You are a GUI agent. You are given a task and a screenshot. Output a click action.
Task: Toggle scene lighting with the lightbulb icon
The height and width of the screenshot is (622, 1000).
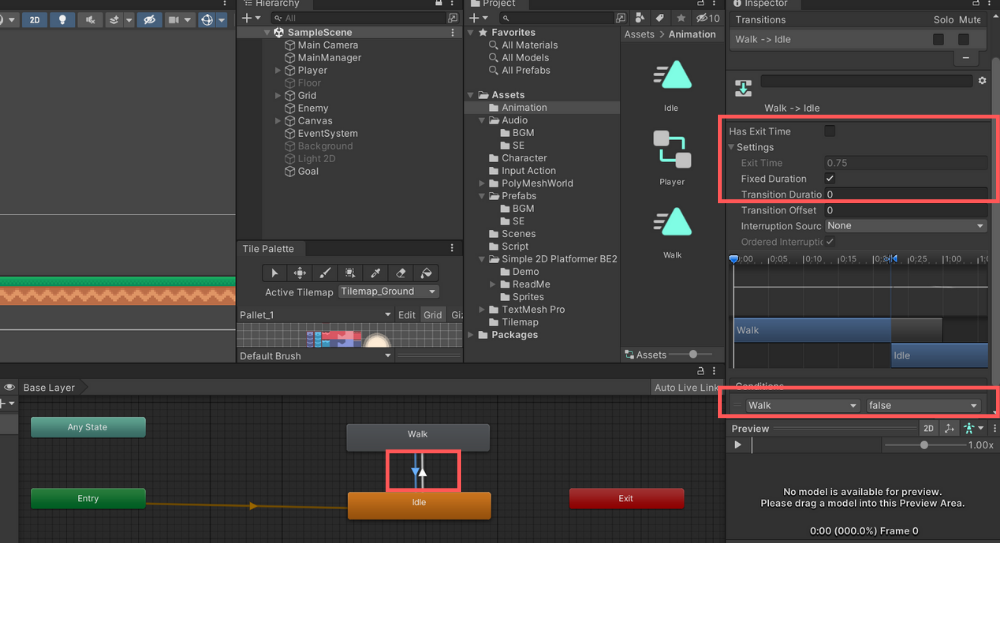click(x=63, y=20)
